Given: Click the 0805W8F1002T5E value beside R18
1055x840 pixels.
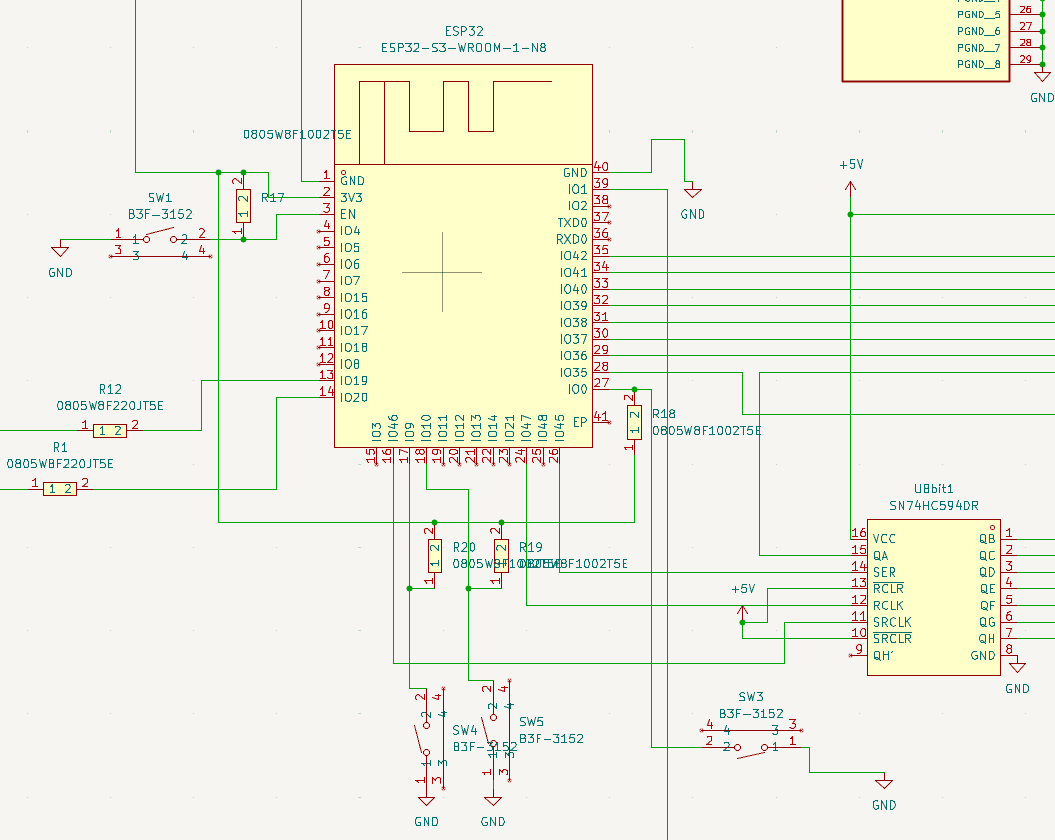Looking at the screenshot, I should (706, 430).
